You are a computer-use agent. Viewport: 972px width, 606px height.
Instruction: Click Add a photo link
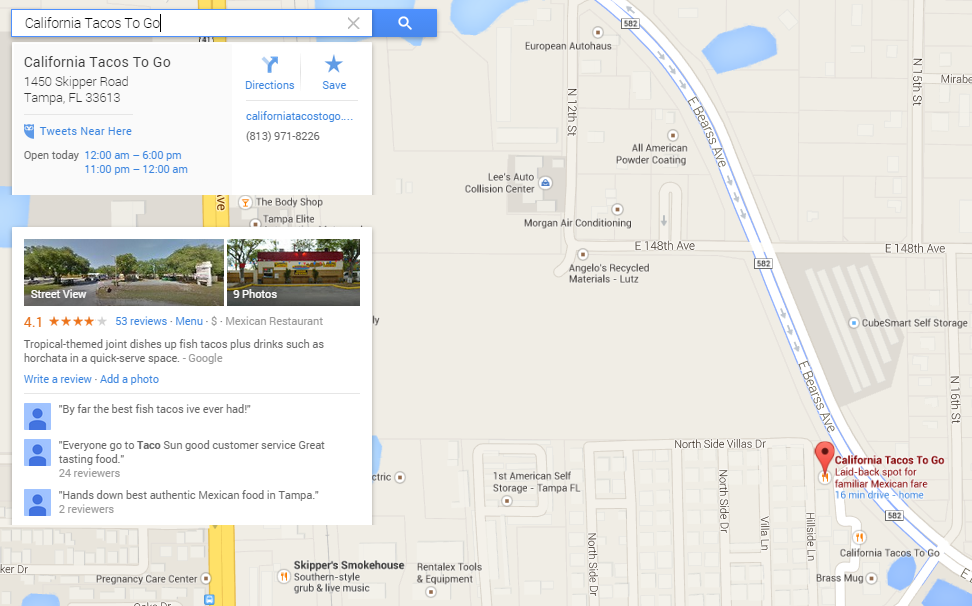point(129,379)
